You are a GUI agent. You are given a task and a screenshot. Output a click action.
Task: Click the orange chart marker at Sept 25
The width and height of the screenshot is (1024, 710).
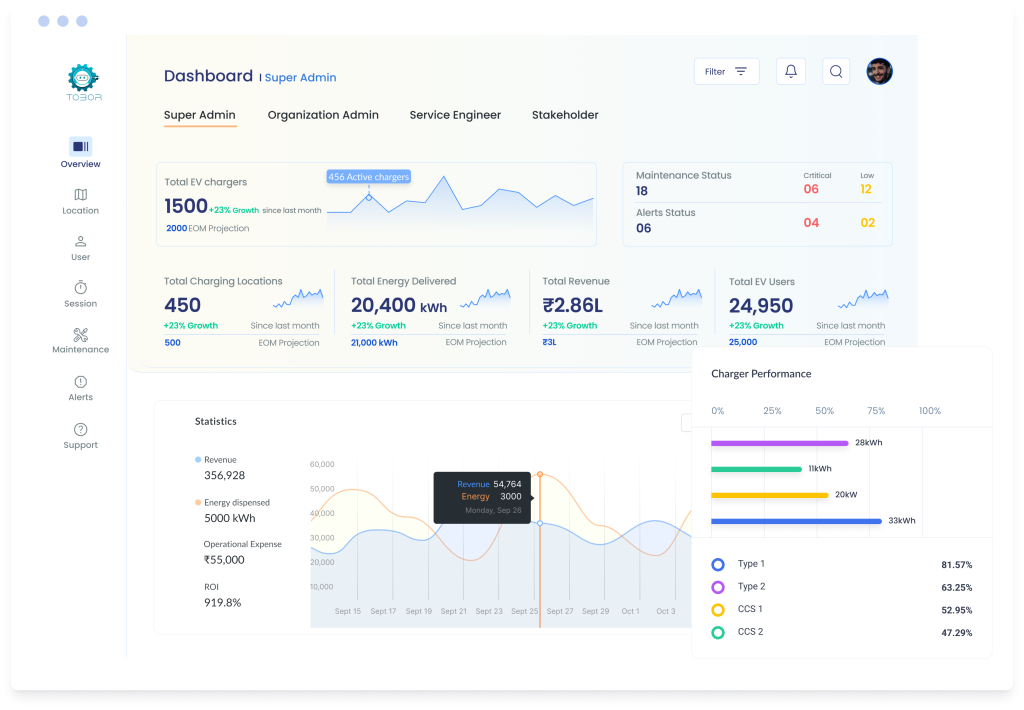(x=540, y=474)
